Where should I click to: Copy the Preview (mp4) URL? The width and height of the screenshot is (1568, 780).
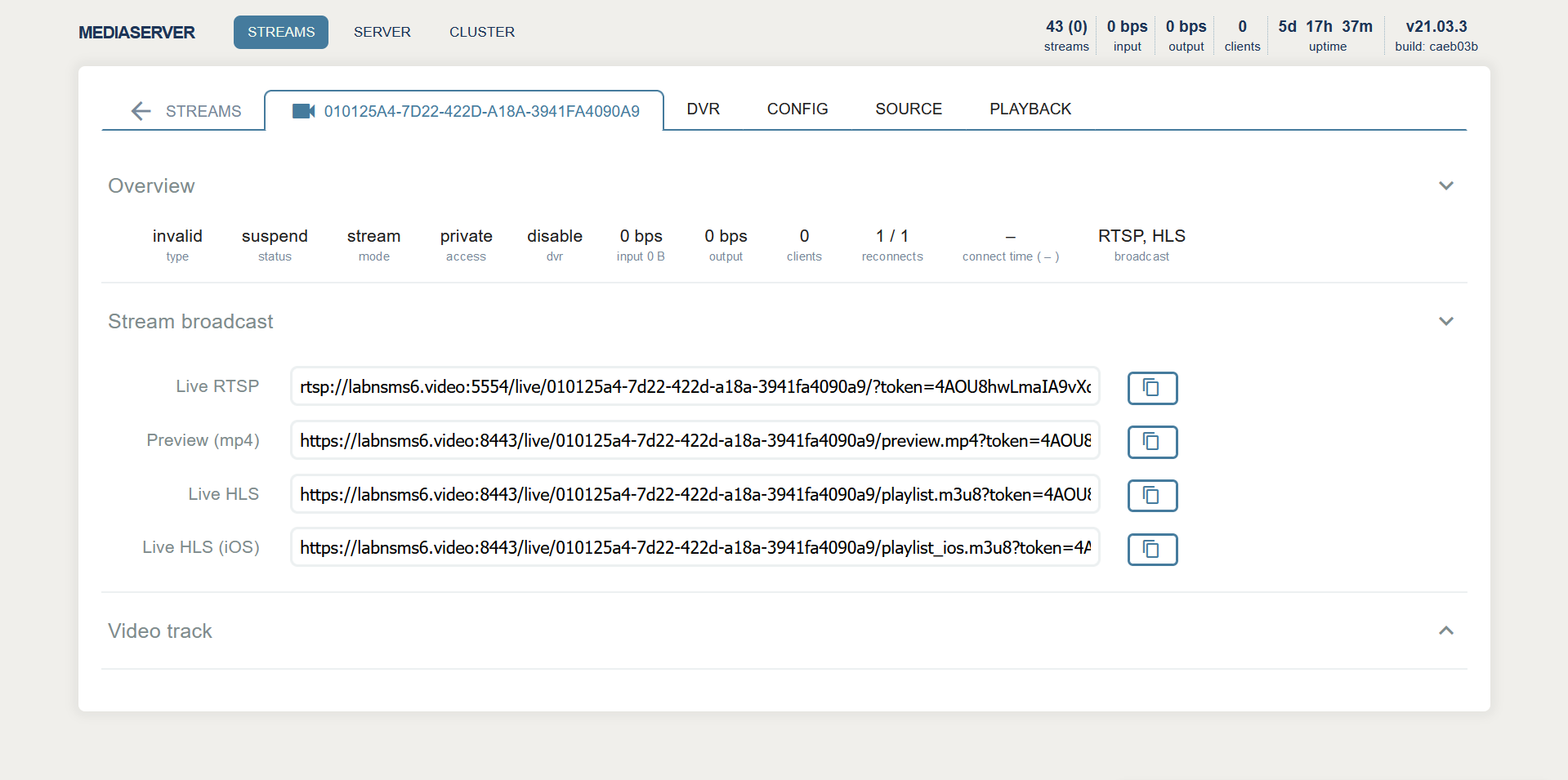[1151, 442]
